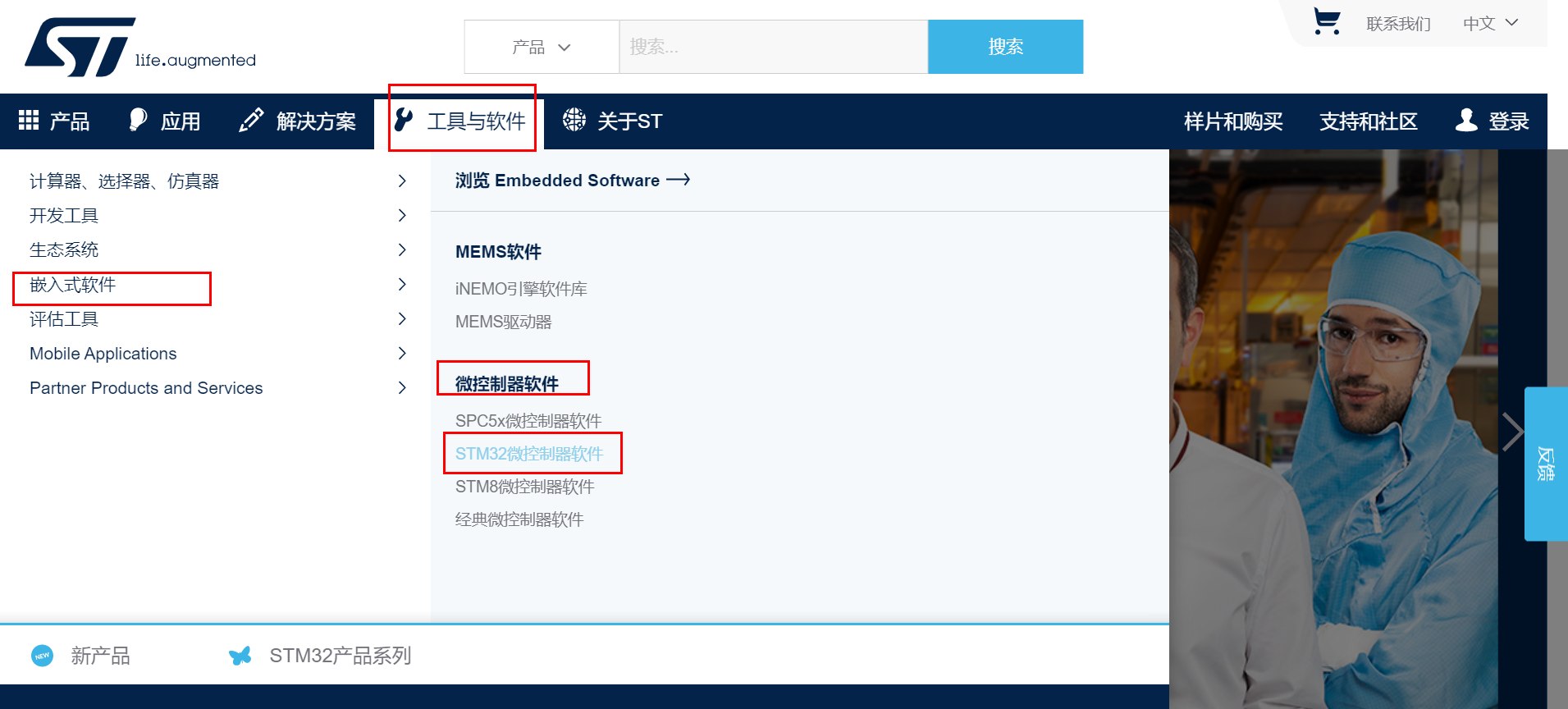Click the 微控制器软件 heading link

point(507,383)
